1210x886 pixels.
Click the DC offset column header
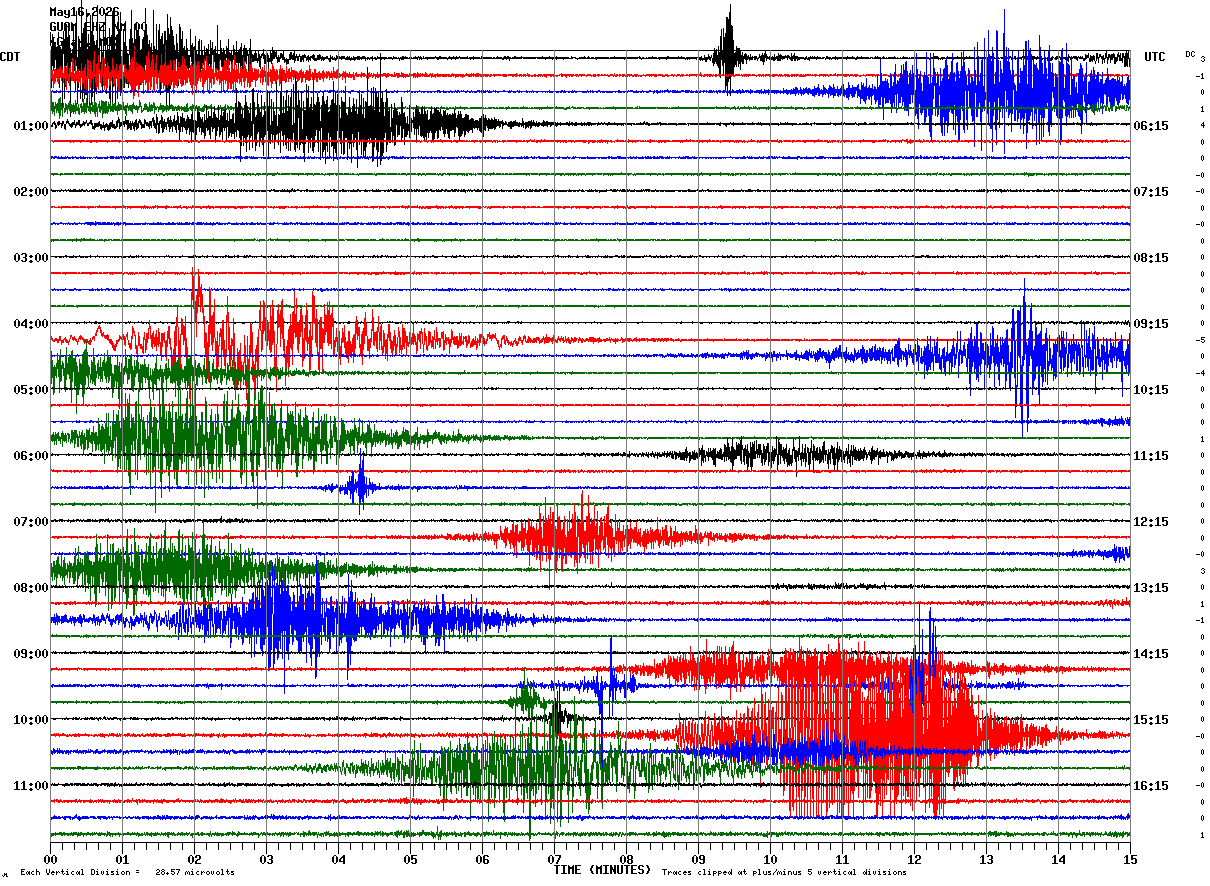point(1190,53)
